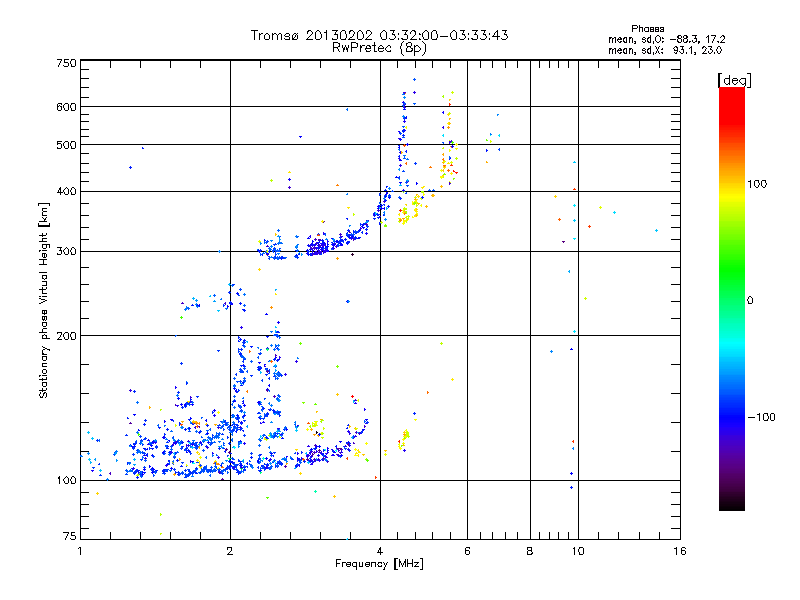Click the 'mean, sd,O: -88.3, 17.2' line
The width and height of the screenshot is (800, 600).
pyautogui.click(x=666, y=39)
